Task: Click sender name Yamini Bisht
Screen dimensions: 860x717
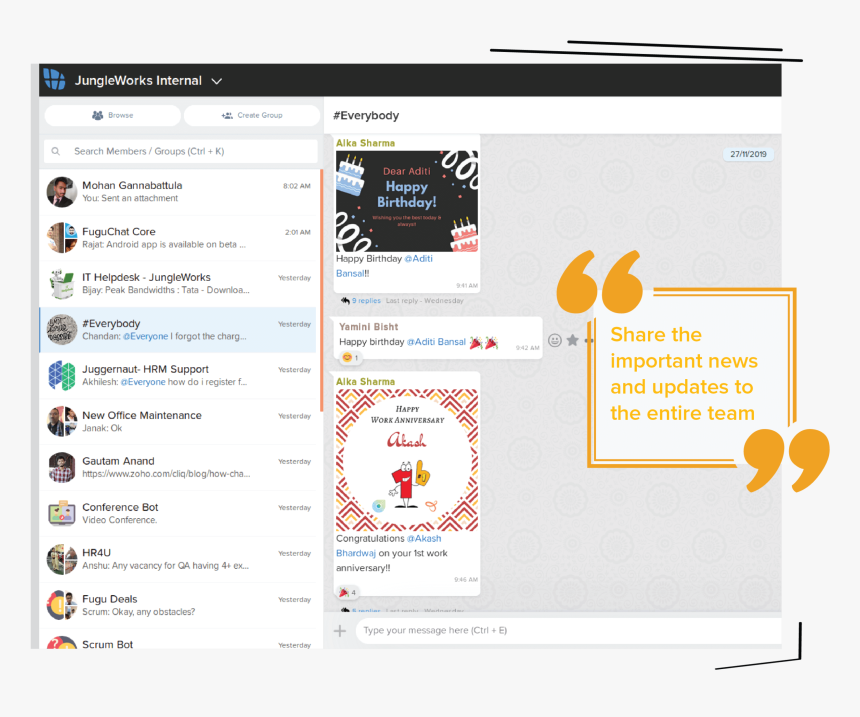Action: 369,327
